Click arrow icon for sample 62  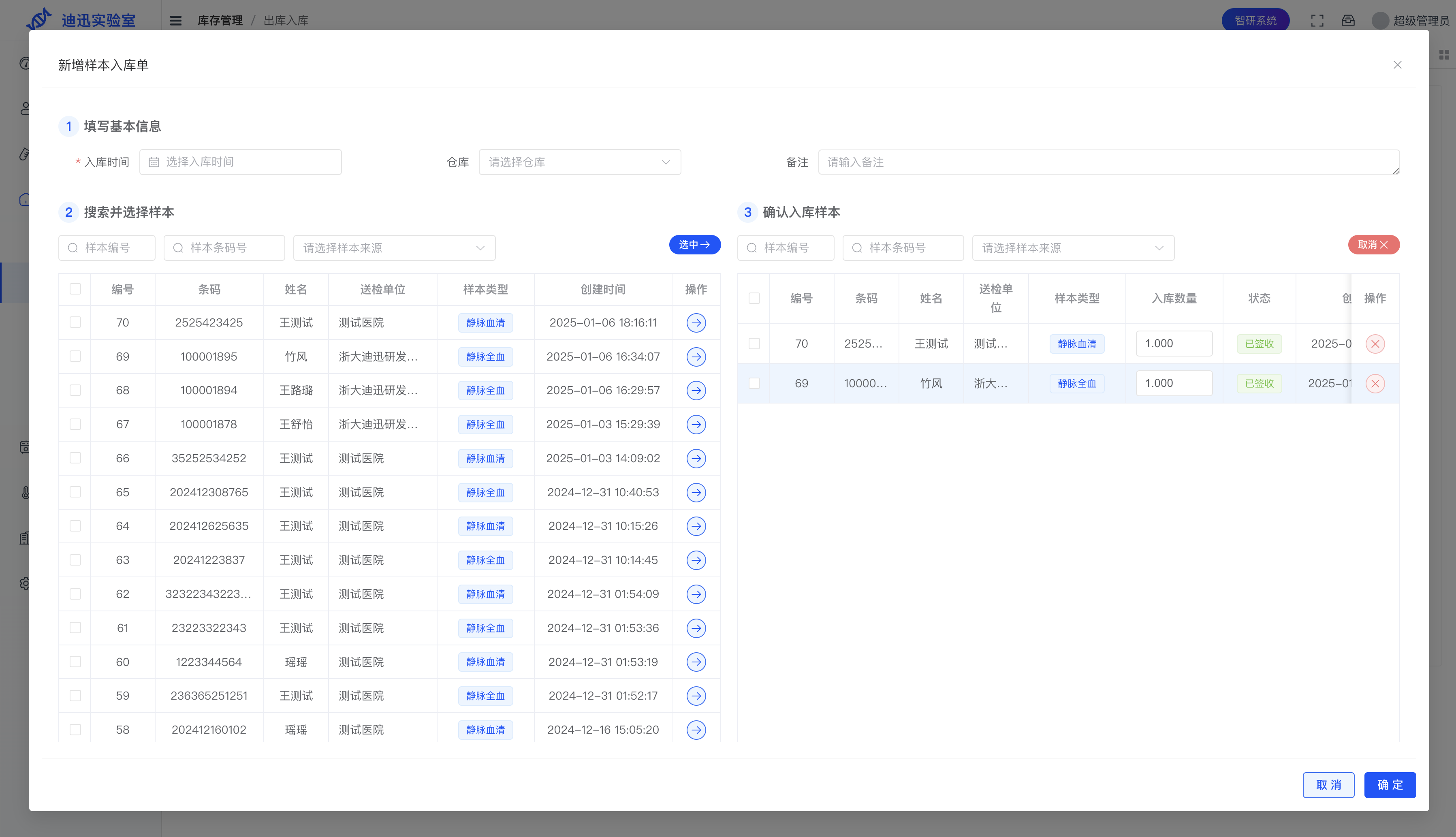[696, 594]
